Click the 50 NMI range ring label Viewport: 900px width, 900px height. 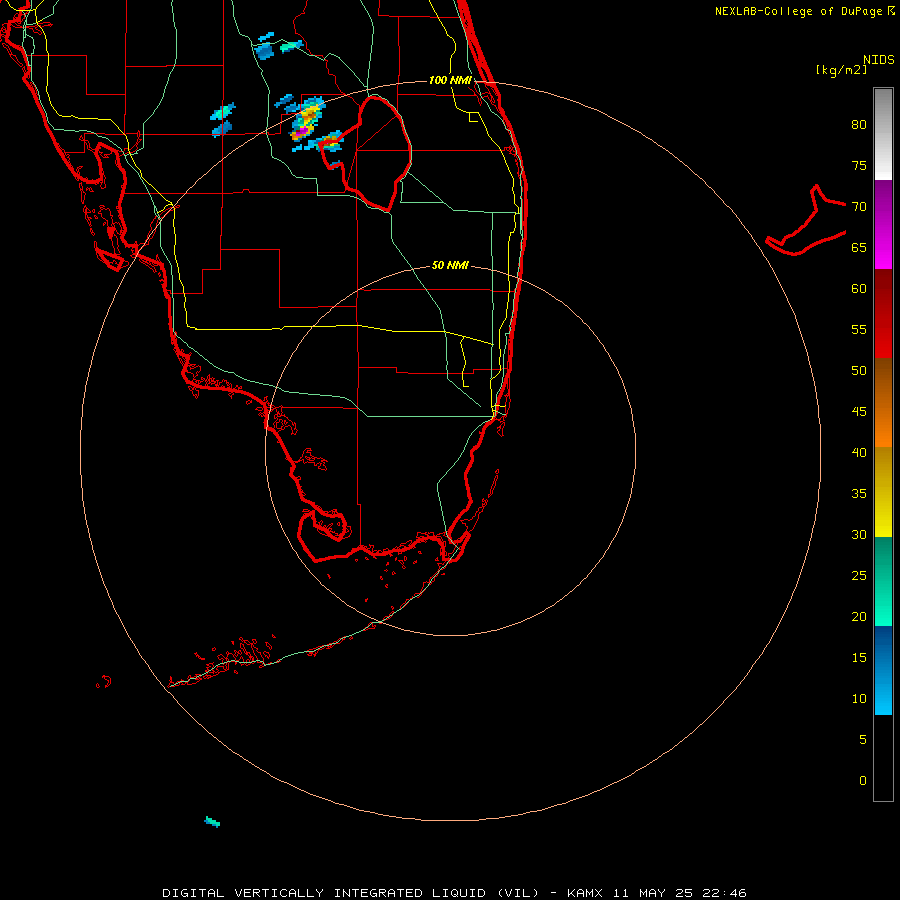click(450, 265)
